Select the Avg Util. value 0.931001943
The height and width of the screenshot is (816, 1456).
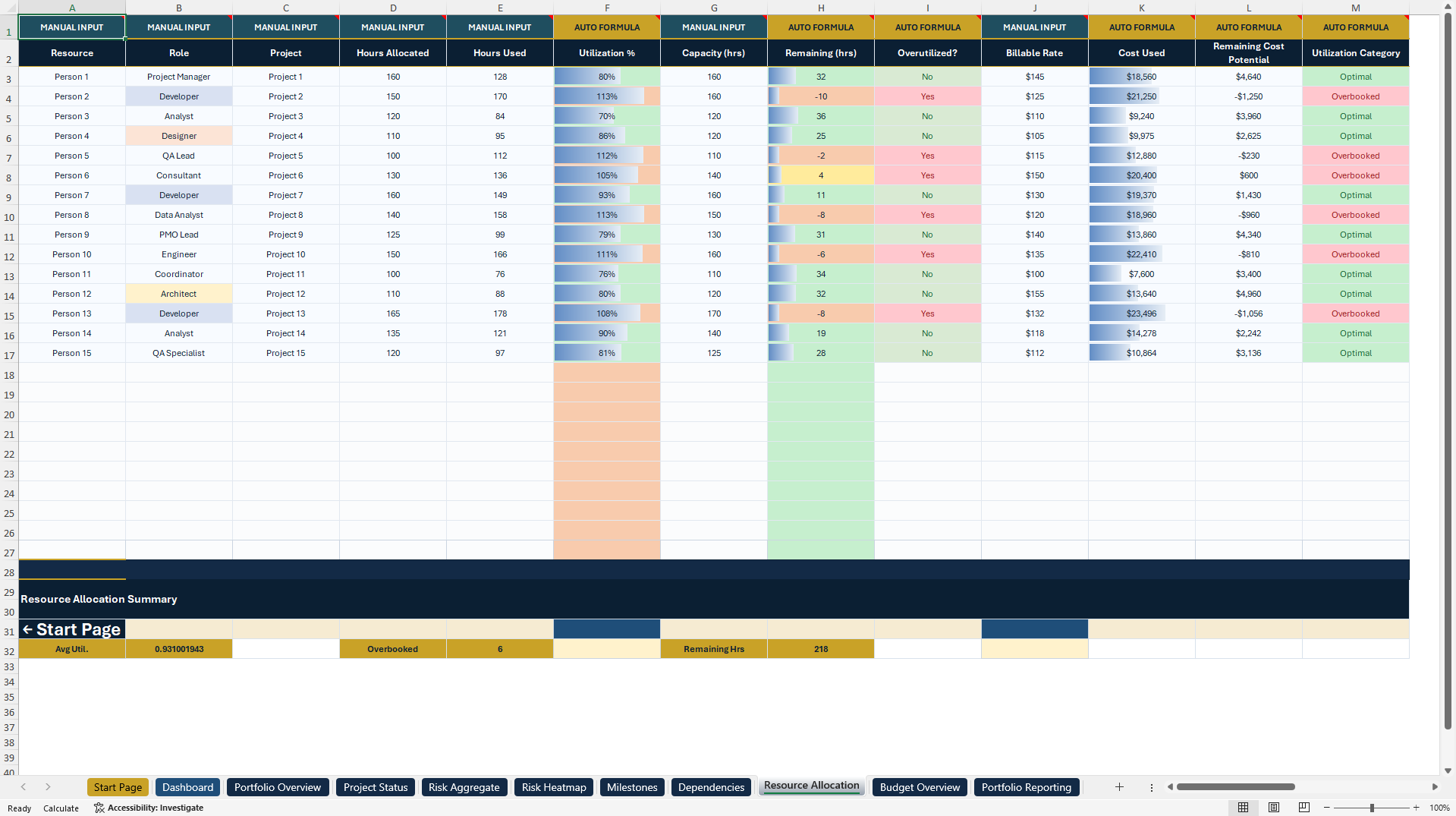point(179,649)
